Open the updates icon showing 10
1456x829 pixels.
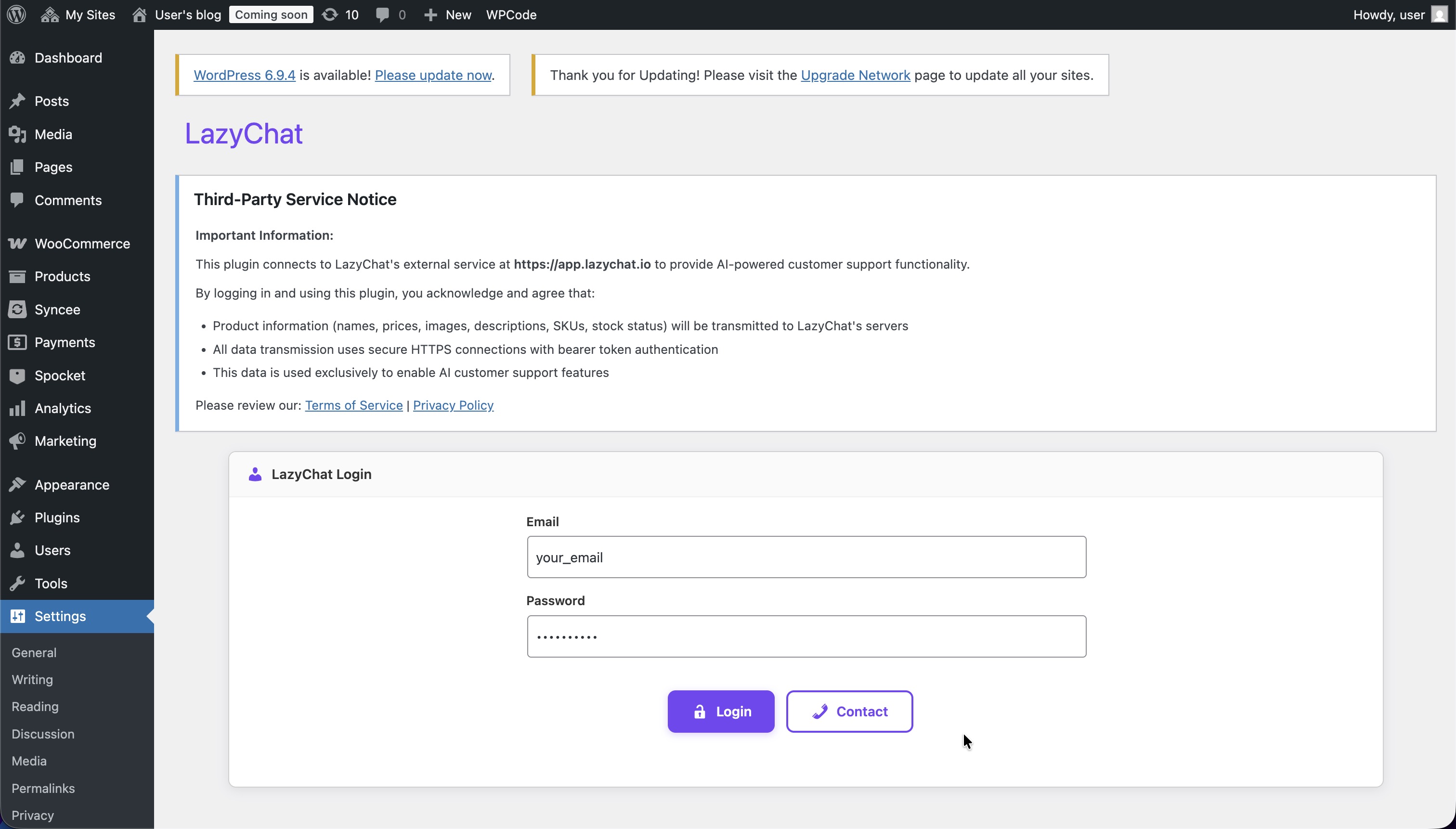point(340,14)
